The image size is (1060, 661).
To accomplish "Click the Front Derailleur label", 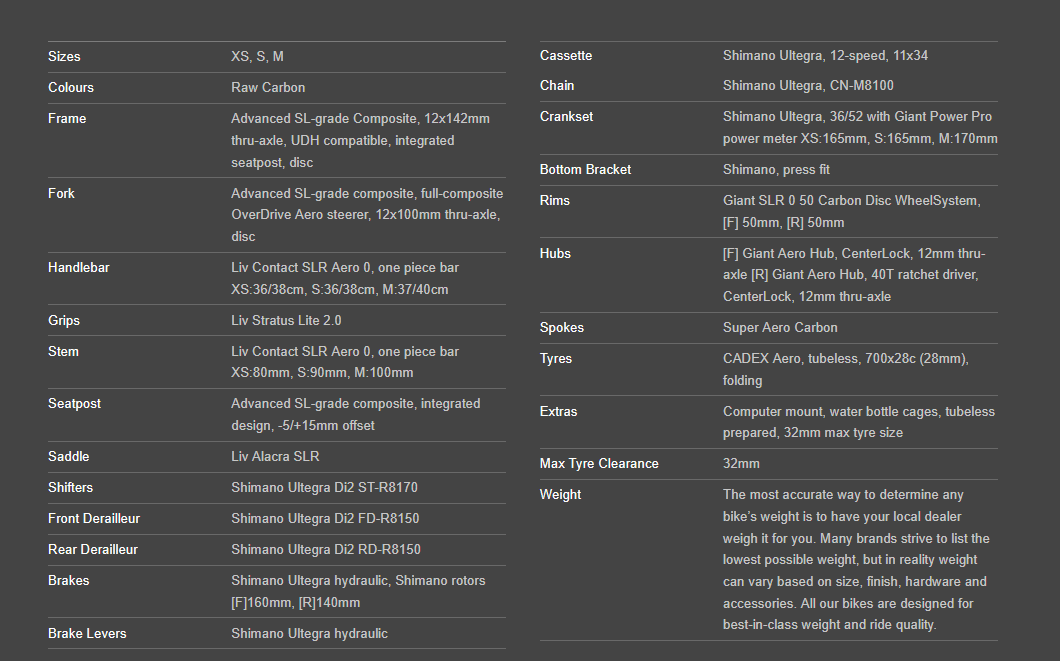I will click(x=94, y=518).
